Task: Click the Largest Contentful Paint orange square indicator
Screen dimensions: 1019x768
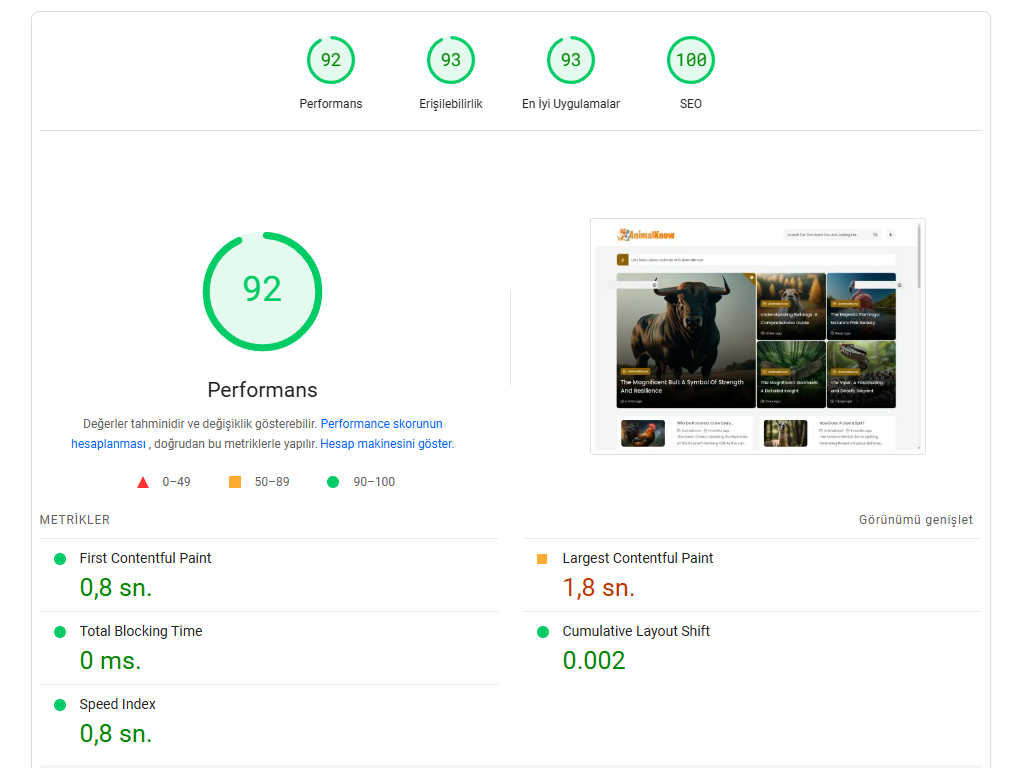Action: pos(542,559)
